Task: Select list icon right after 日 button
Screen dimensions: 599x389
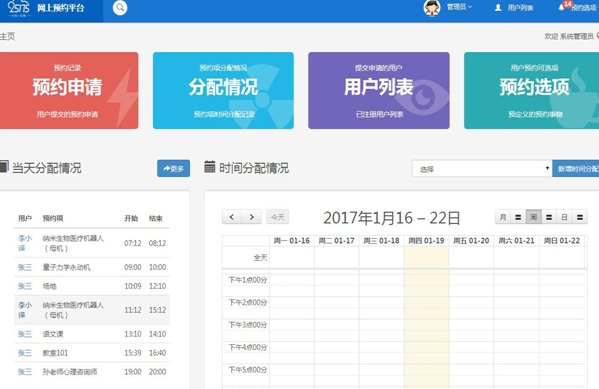Action: point(580,217)
